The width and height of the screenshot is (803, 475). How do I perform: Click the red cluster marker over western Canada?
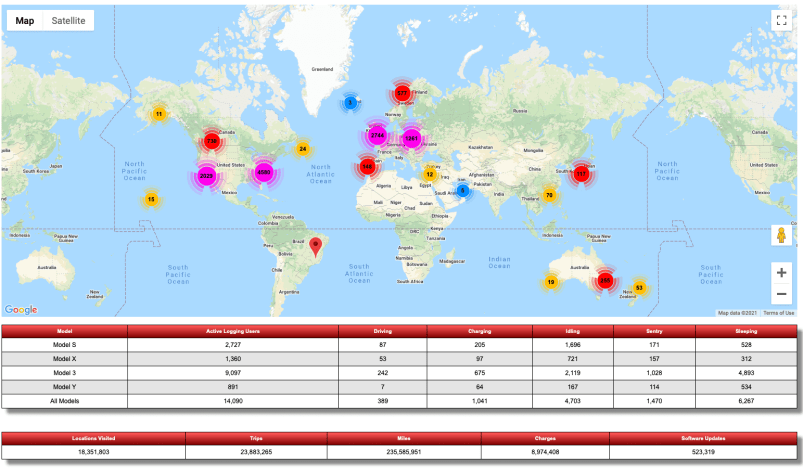click(x=212, y=141)
